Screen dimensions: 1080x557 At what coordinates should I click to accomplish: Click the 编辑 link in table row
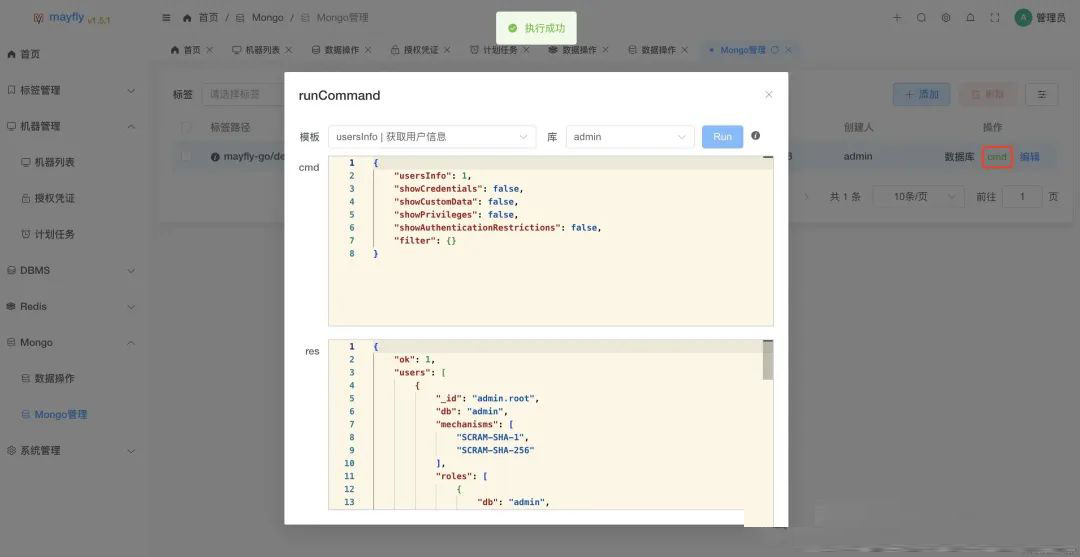1030,157
